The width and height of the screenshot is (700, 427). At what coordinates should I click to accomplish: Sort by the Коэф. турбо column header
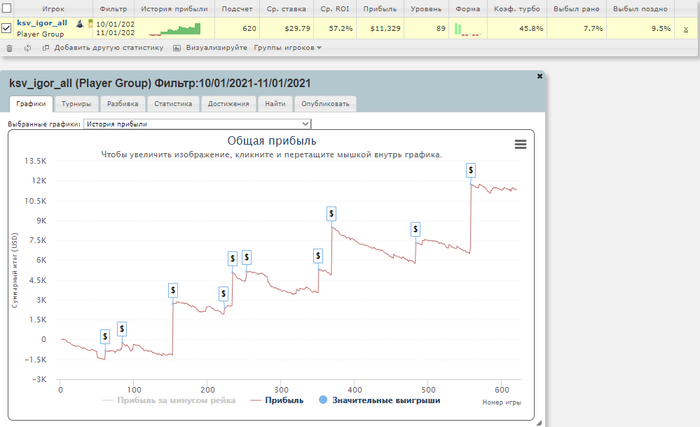517,8
